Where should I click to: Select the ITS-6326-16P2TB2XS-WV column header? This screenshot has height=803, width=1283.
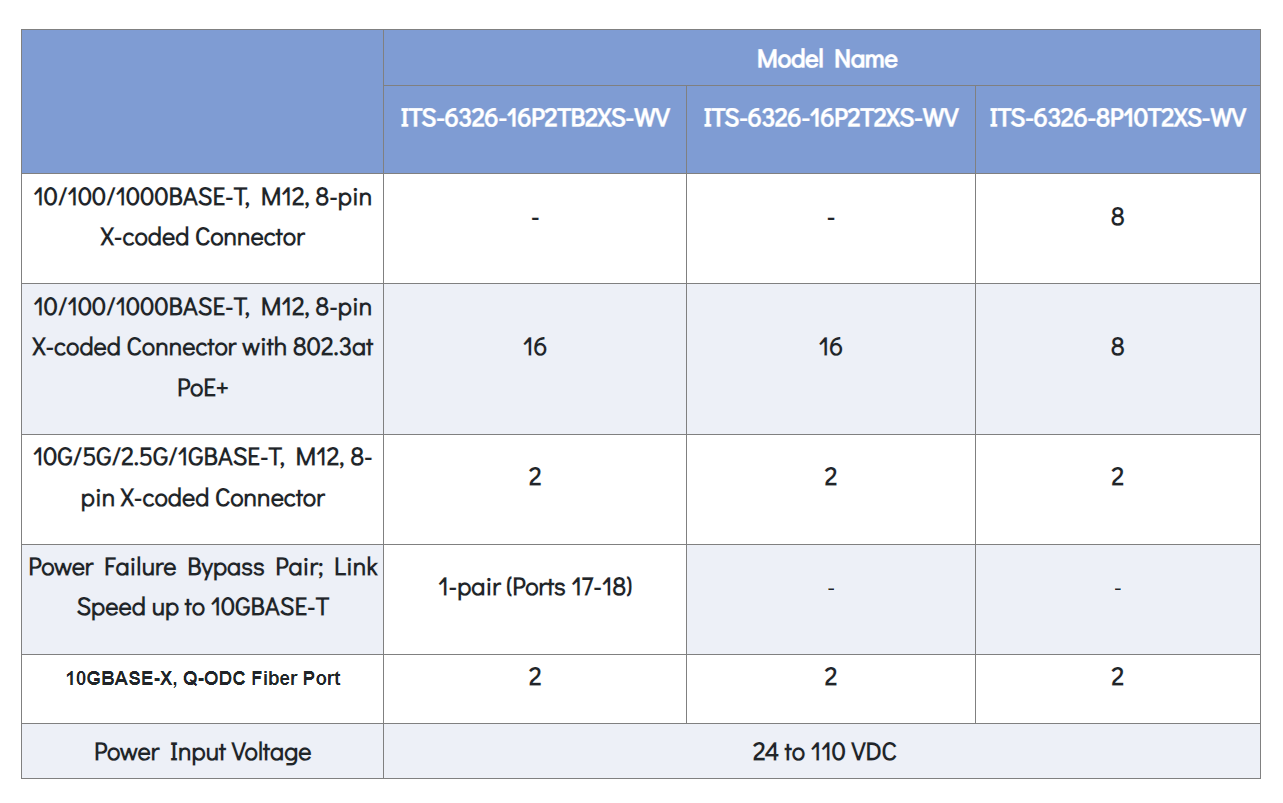(535, 118)
